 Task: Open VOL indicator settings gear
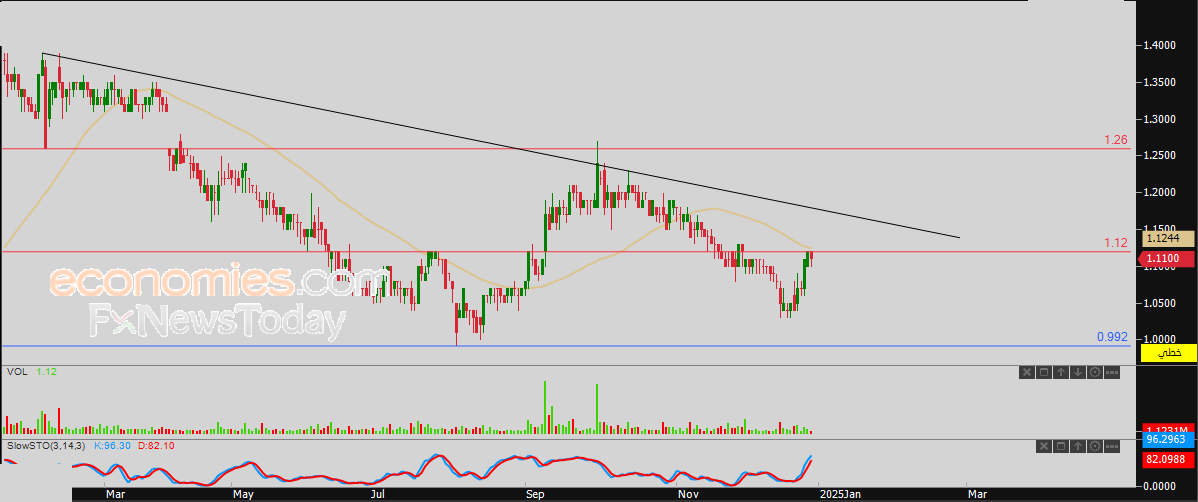pos(1095,372)
